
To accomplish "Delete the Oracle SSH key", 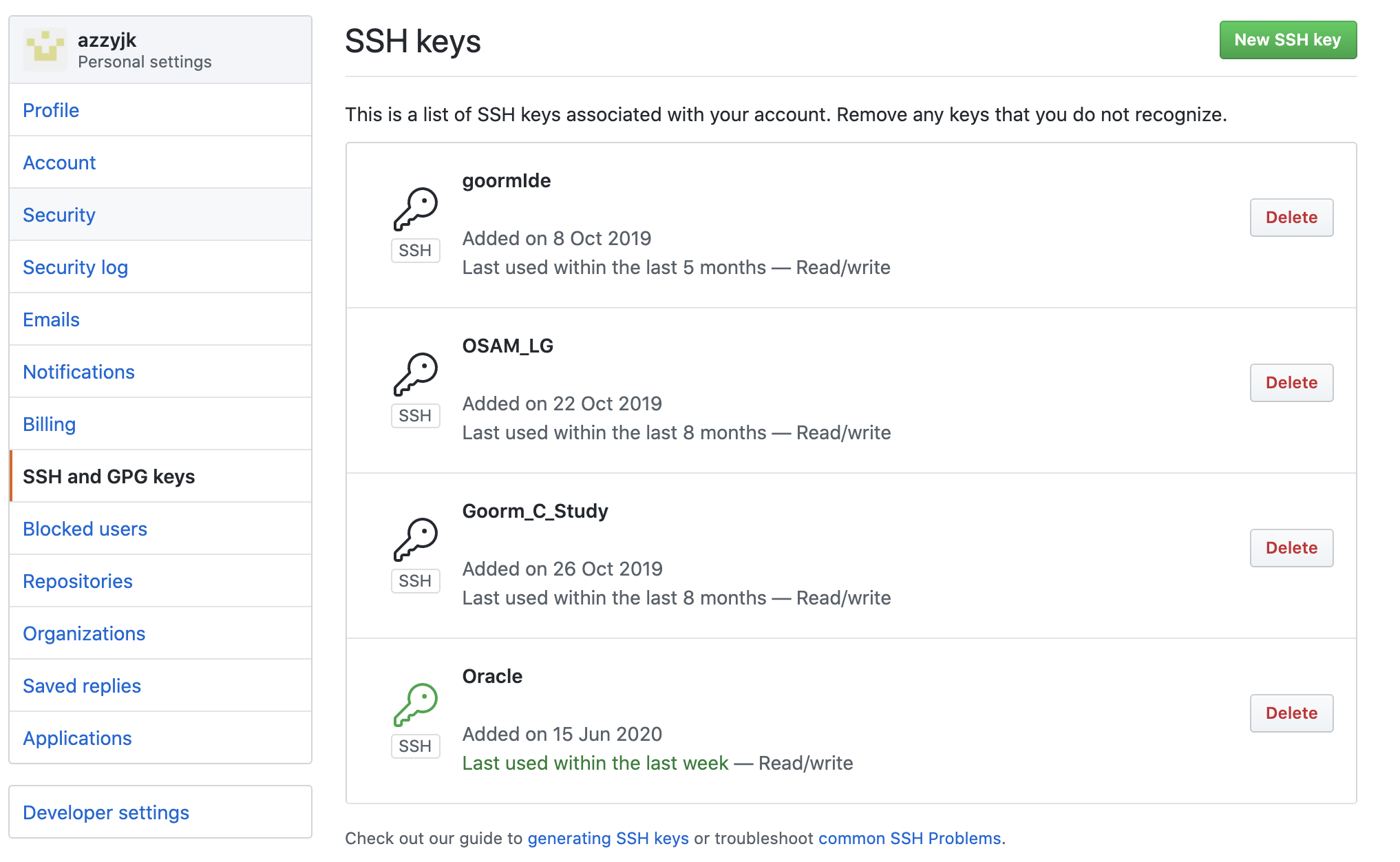I will tap(1291, 713).
